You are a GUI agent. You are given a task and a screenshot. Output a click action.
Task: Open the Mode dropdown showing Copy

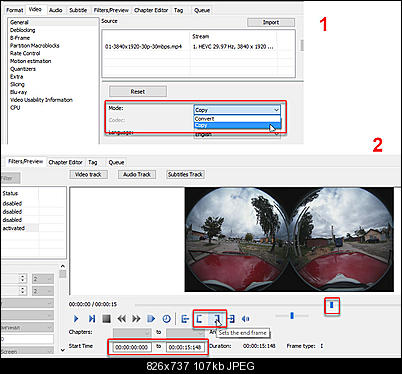point(237,109)
